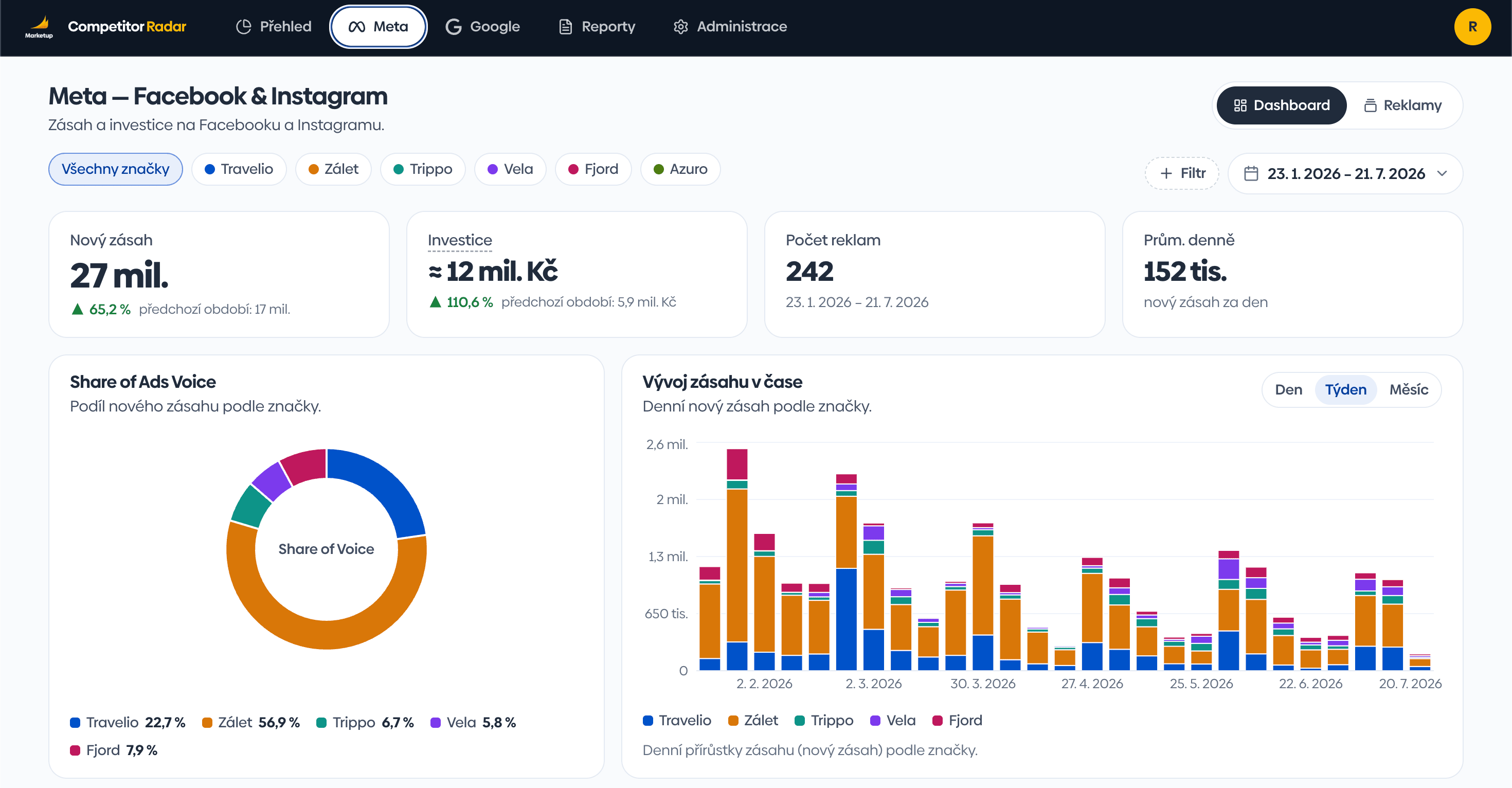Click the Přehled pie chart icon

click(x=244, y=26)
